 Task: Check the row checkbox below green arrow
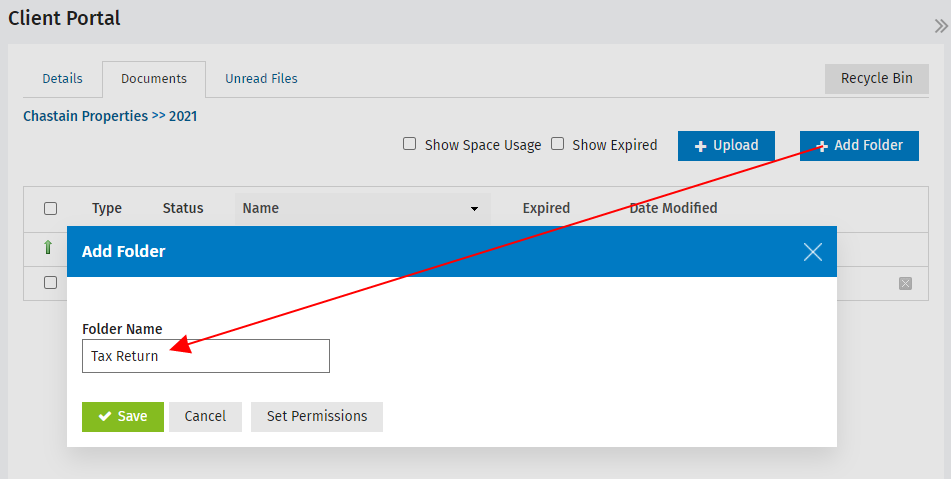point(50,283)
